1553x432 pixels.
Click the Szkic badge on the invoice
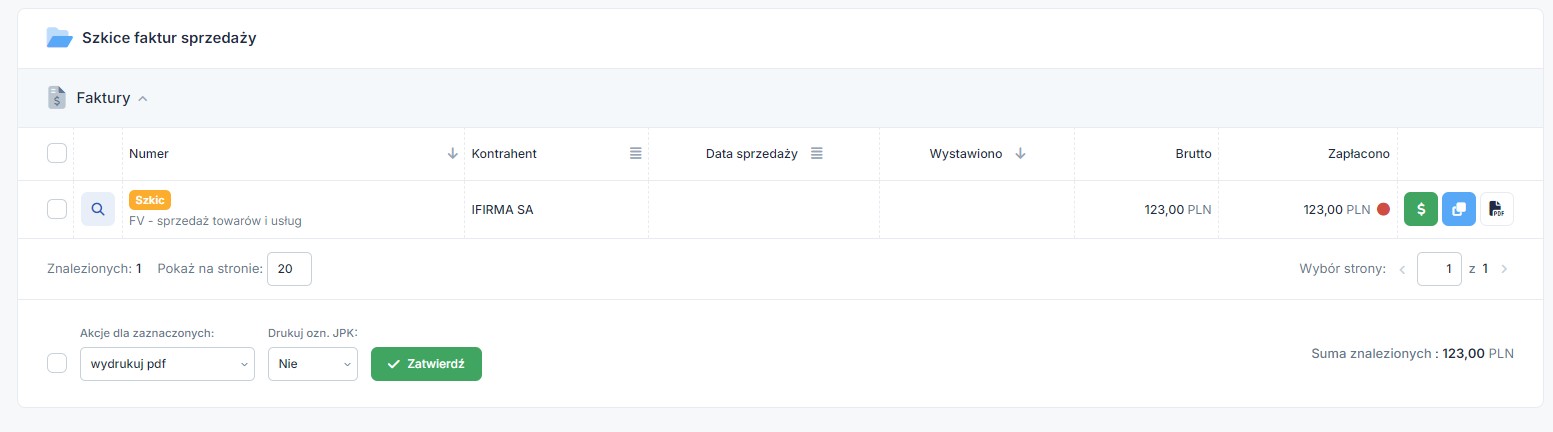point(150,200)
